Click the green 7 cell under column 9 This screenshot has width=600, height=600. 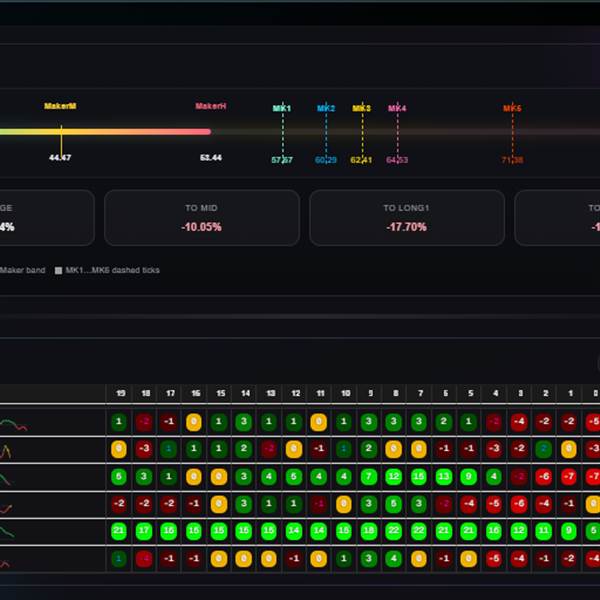click(x=369, y=477)
